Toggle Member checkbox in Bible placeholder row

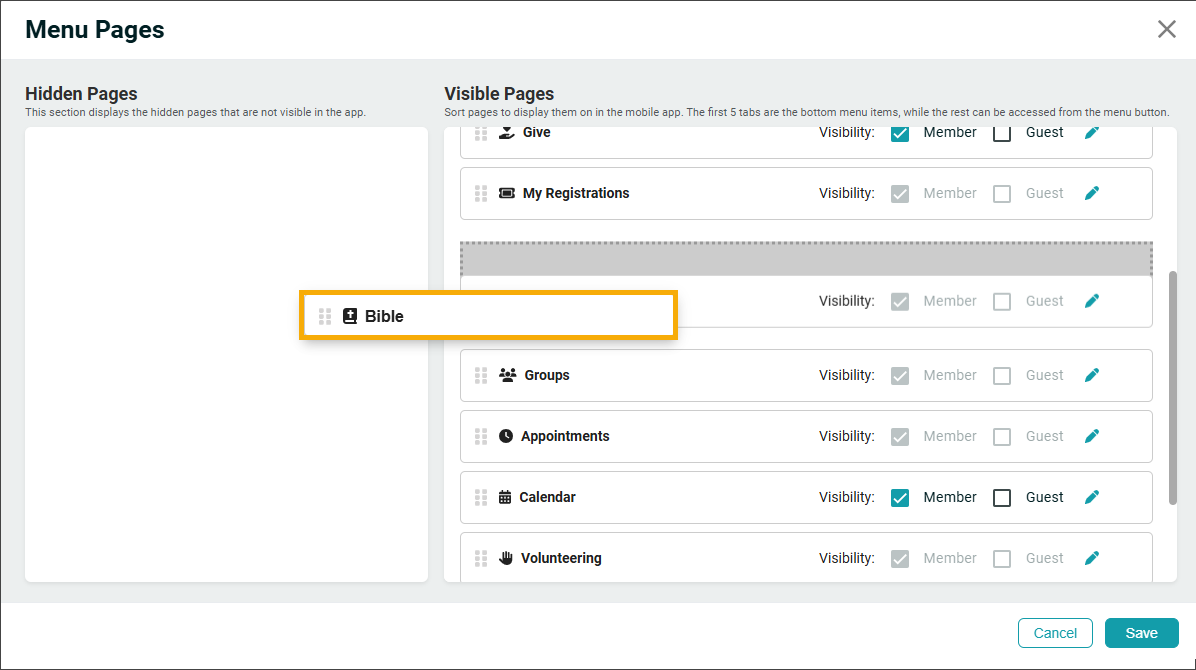[x=900, y=301]
